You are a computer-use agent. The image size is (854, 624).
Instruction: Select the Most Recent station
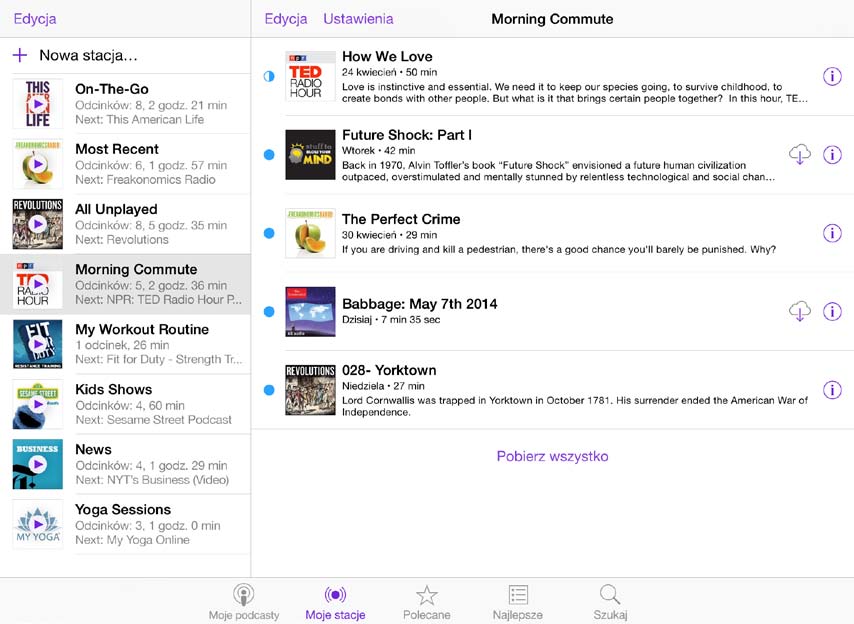[125, 163]
